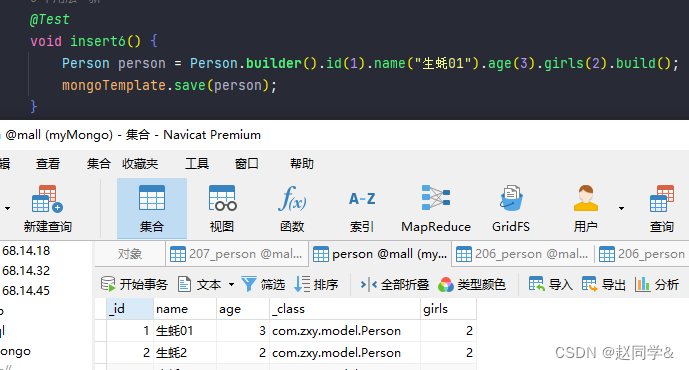Click insert6 method name in code
The height and width of the screenshot is (370, 689).
tap(98, 41)
